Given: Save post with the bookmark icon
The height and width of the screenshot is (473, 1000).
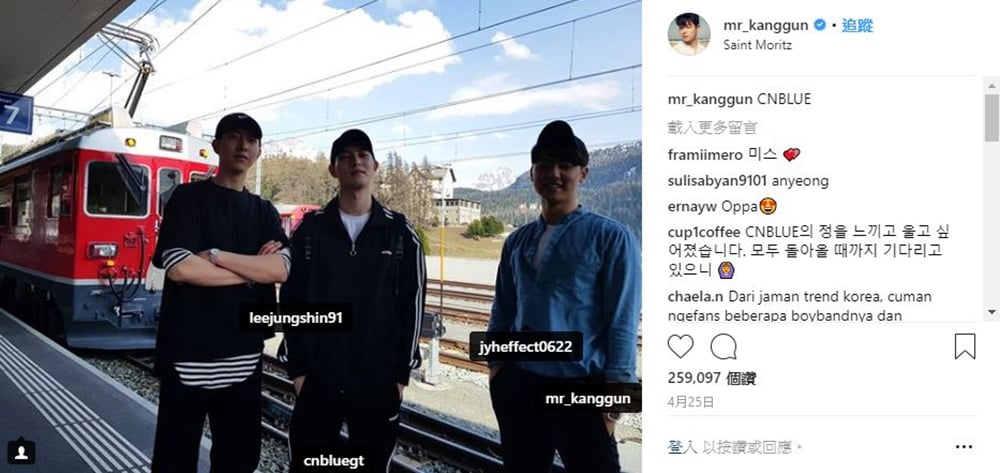Looking at the screenshot, I should (965, 346).
